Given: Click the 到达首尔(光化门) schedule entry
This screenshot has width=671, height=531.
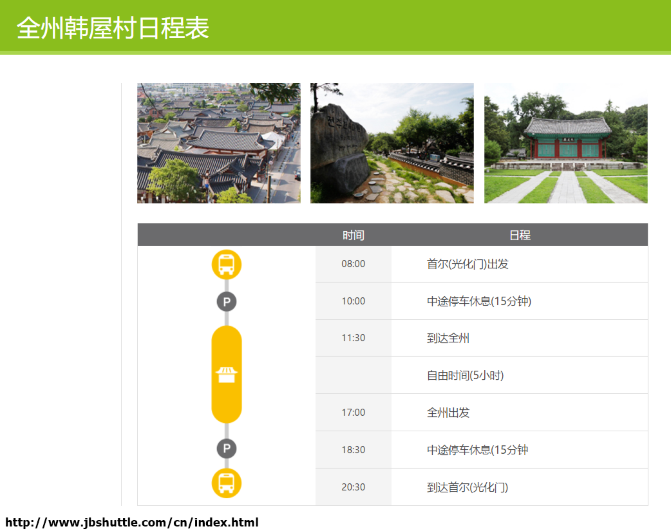Looking at the screenshot, I should pyautogui.click(x=467, y=487).
